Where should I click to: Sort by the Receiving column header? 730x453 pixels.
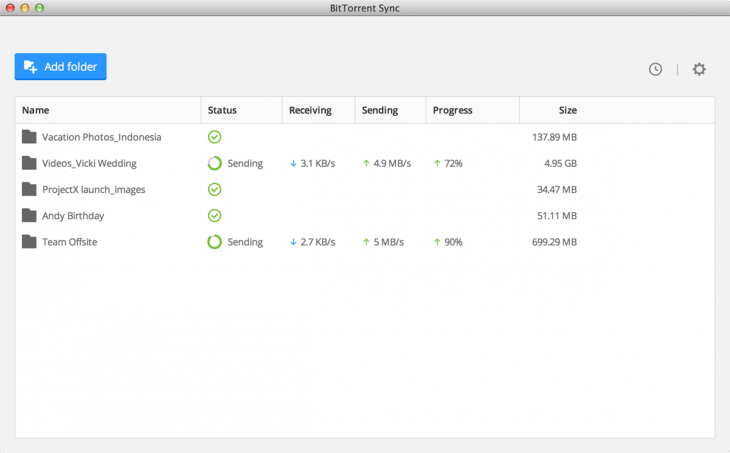click(310, 110)
